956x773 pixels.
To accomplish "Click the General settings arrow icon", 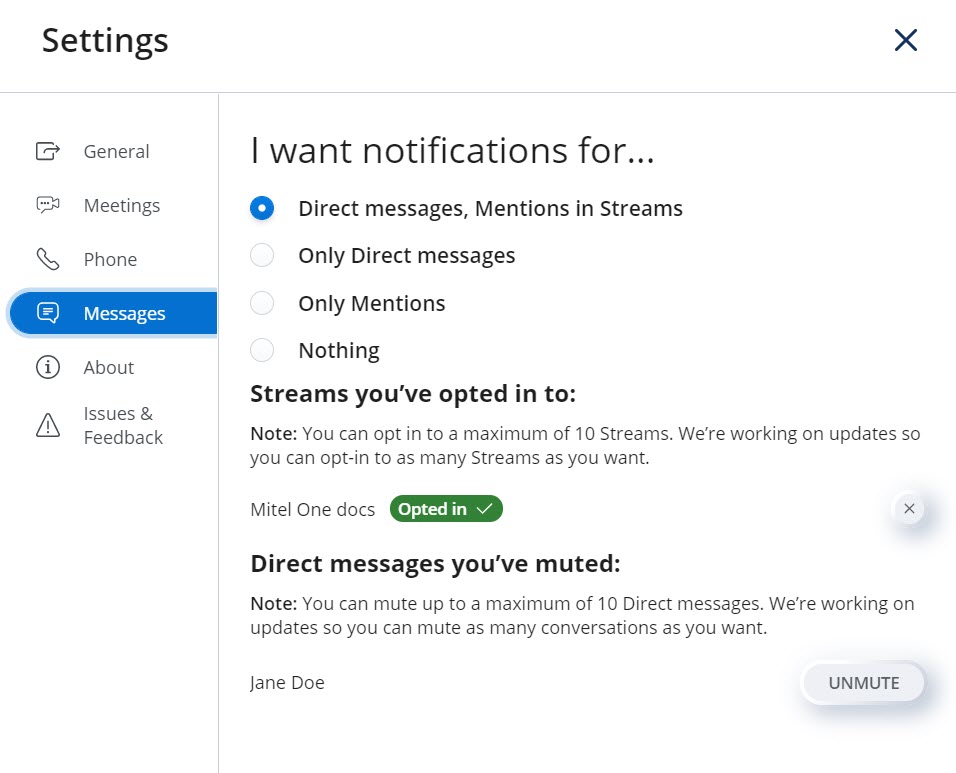I will pyautogui.click(x=48, y=151).
